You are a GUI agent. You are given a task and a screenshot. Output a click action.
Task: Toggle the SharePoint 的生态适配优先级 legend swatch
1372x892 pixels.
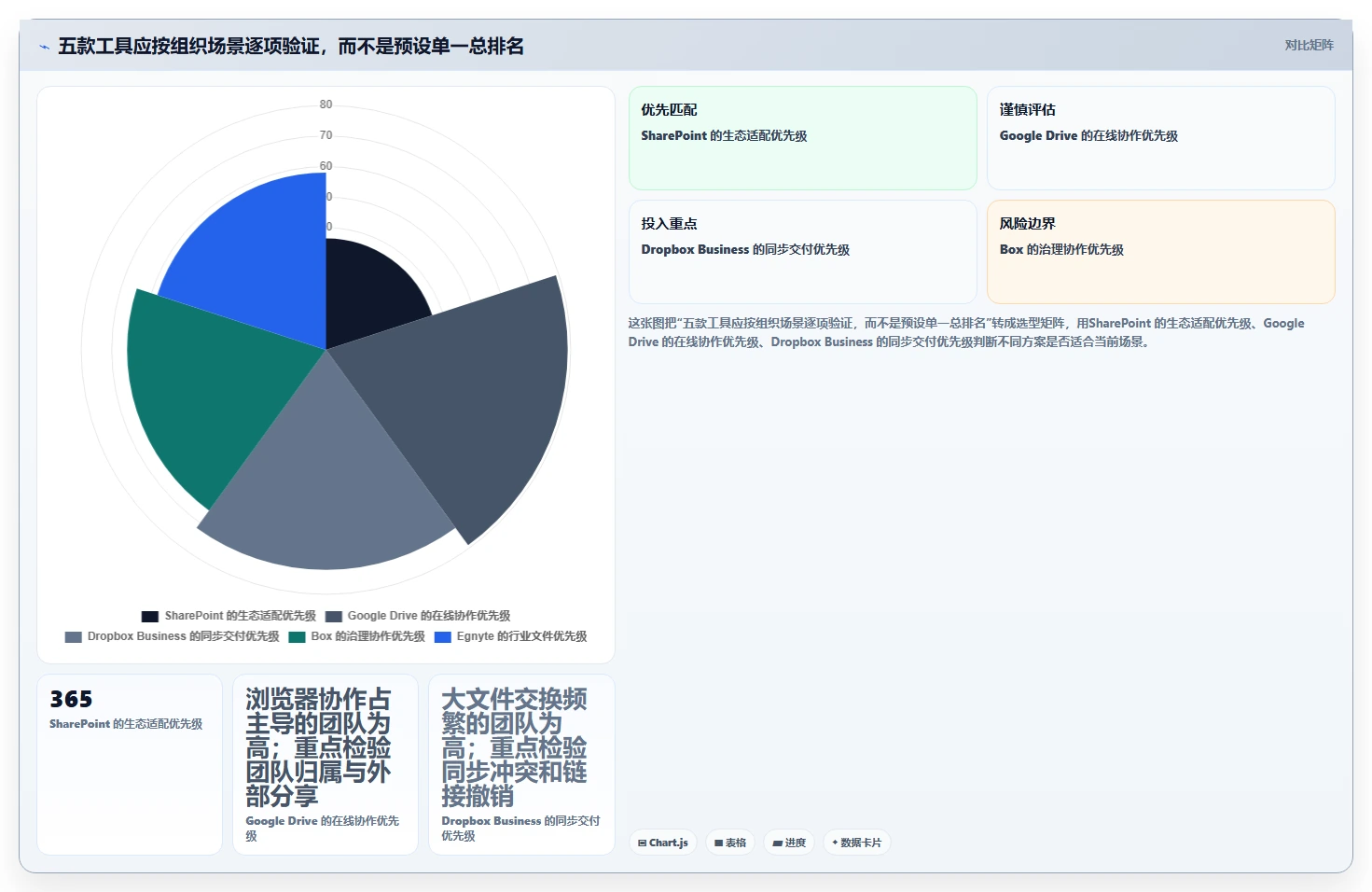(149, 617)
